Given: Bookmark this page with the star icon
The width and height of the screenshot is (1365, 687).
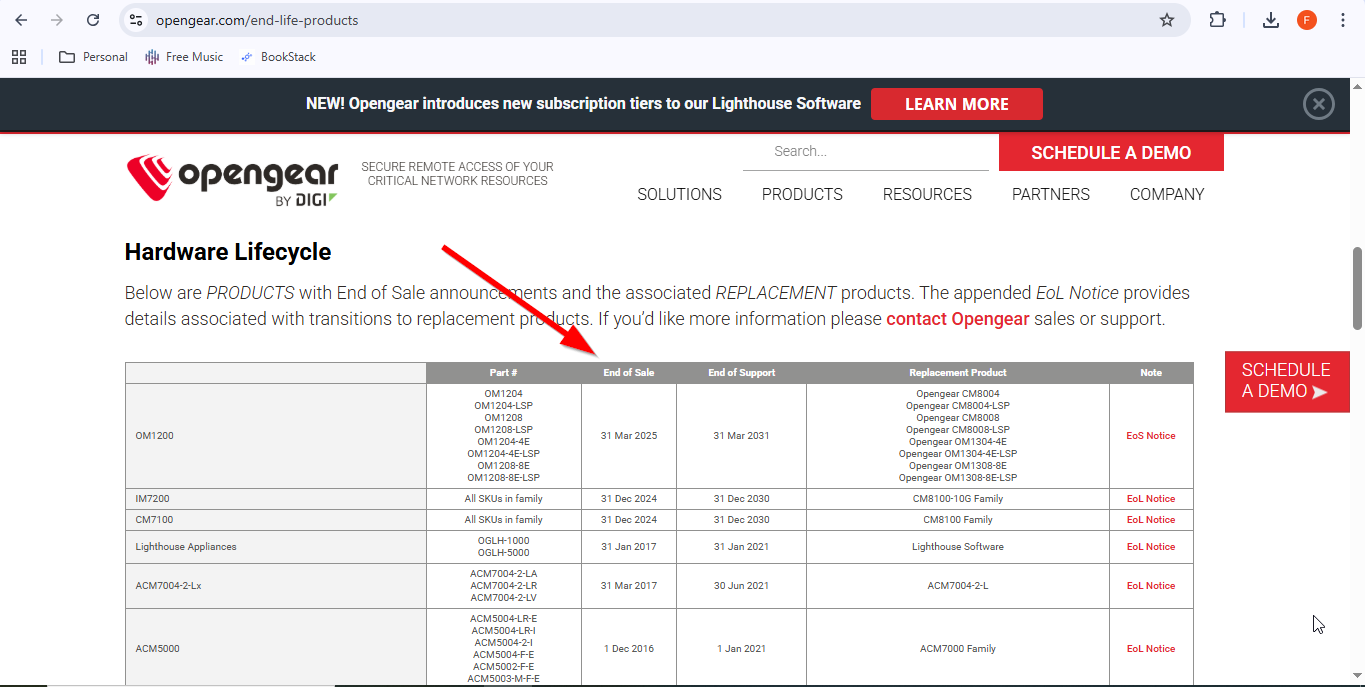Looking at the screenshot, I should tap(1167, 20).
